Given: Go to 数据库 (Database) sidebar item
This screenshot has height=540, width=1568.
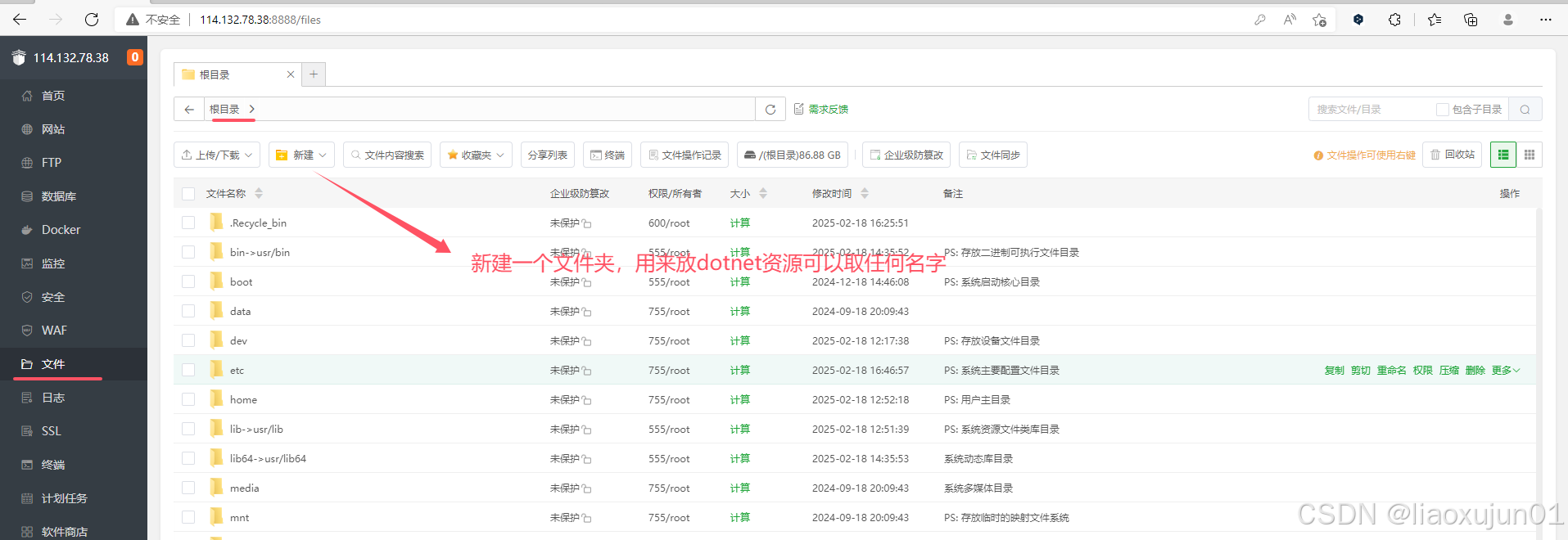Looking at the screenshot, I should tap(58, 196).
